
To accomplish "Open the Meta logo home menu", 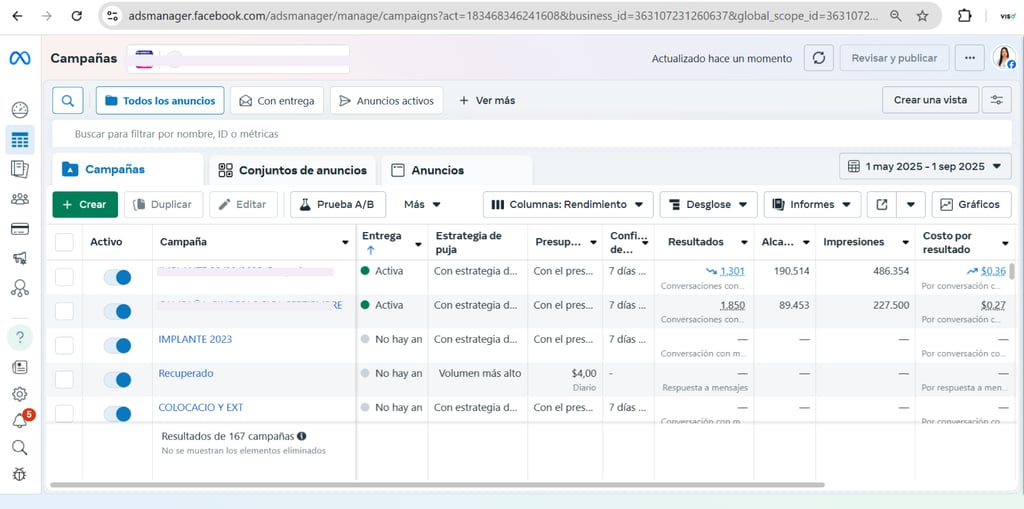I will [20, 58].
